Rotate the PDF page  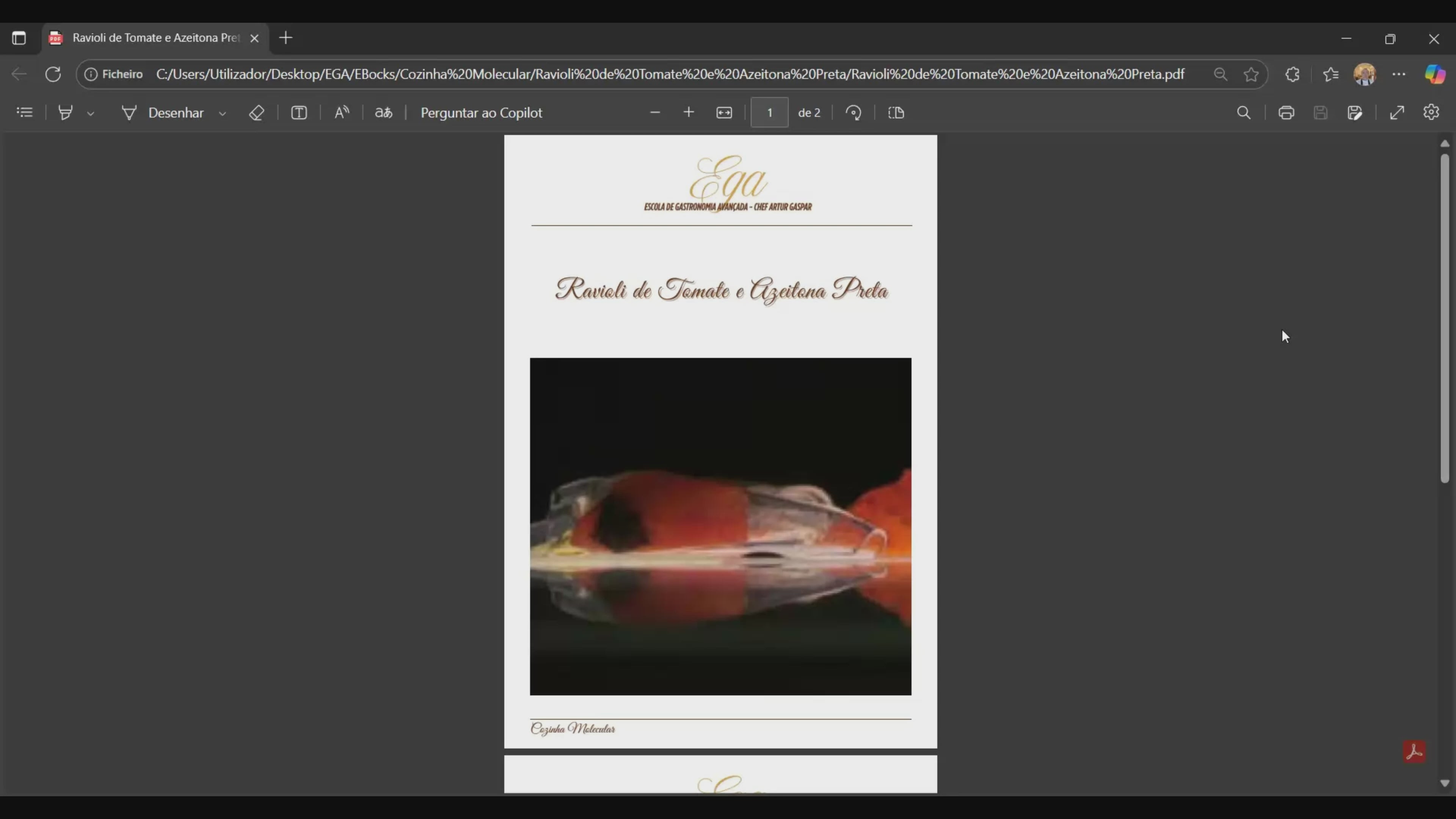854,113
